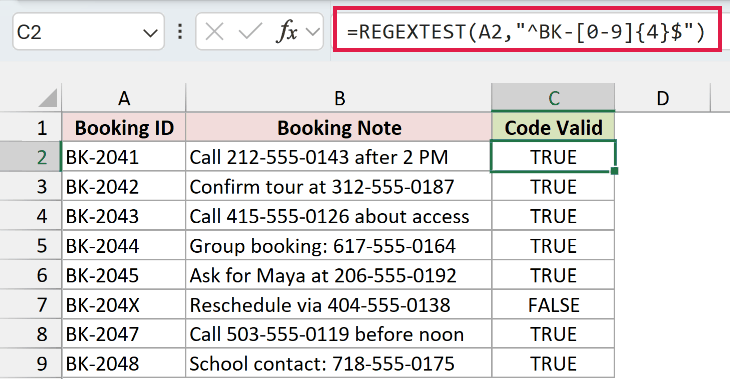This screenshot has width=730, height=379.
Task: Select cell containing BK-204X
Action: [x=123, y=305]
